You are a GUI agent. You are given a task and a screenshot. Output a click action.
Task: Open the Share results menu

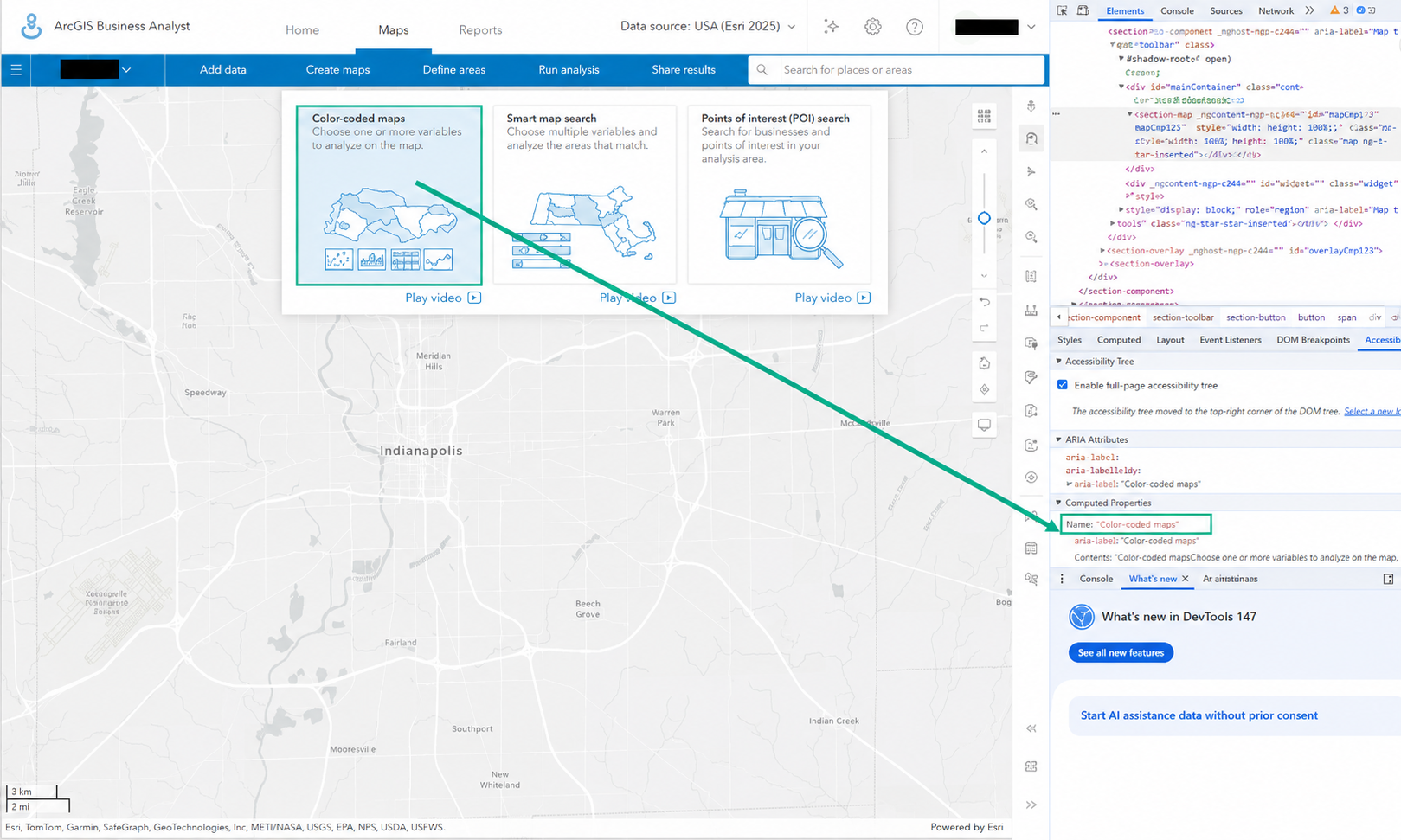pyautogui.click(x=684, y=70)
